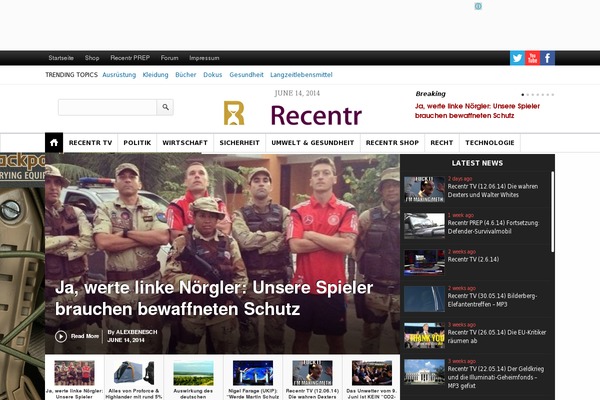This screenshot has width=600, height=400.
Task: Click the JUNE 14, 2014 date text
Action: pyautogui.click(x=297, y=93)
